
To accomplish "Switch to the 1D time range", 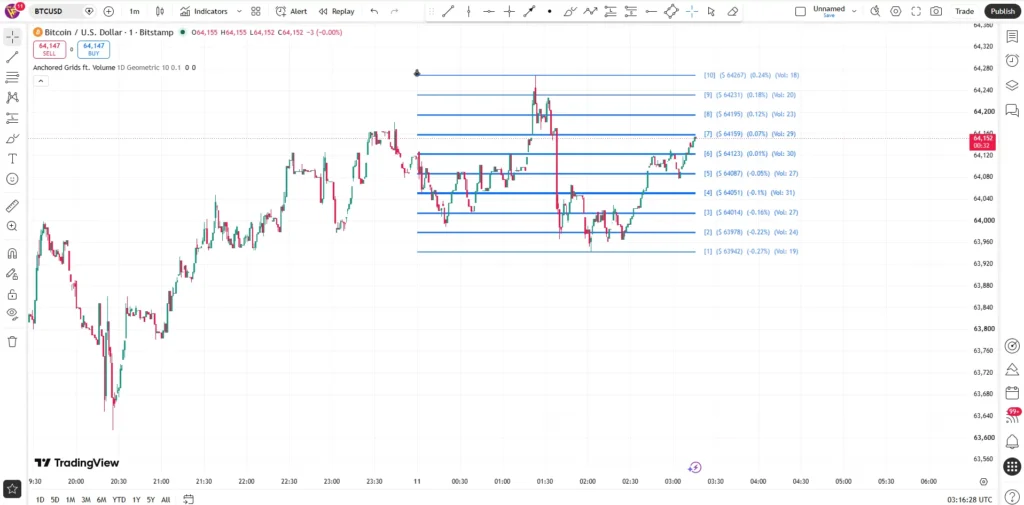I will point(40,500).
